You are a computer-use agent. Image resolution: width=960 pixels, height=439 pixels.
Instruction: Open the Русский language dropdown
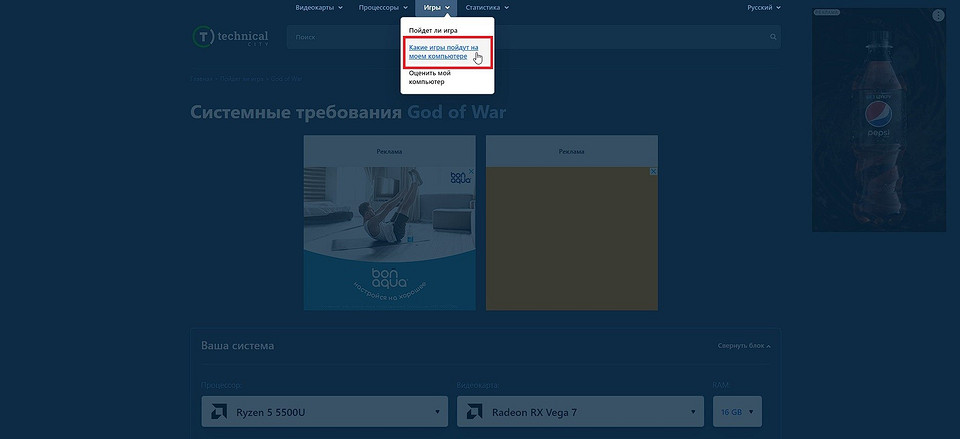click(x=763, y=7)
